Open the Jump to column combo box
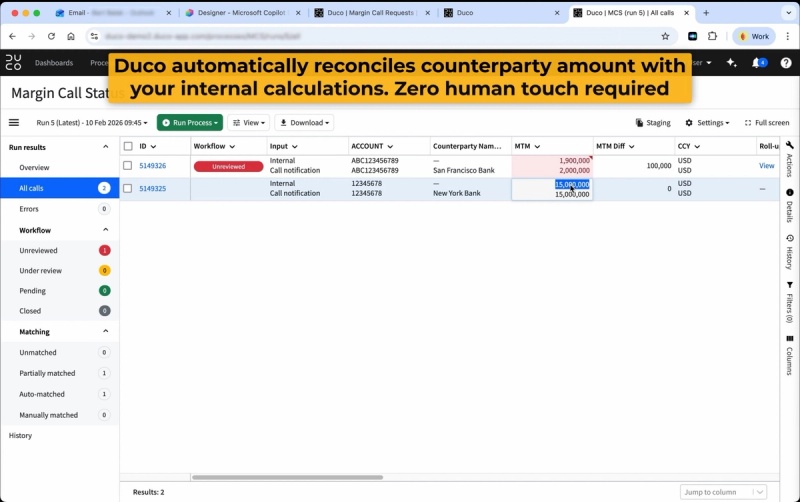The width and height of the screenshot is (800, 502). point(723,492)
